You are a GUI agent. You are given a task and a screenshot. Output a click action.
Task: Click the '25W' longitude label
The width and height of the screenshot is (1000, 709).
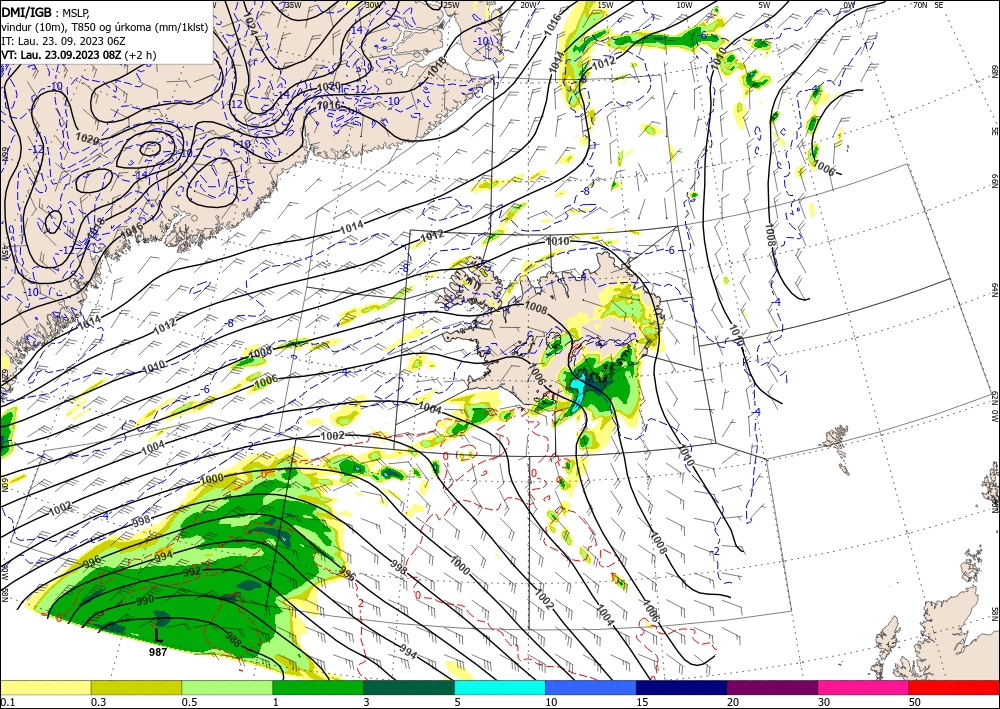(451, 5)
